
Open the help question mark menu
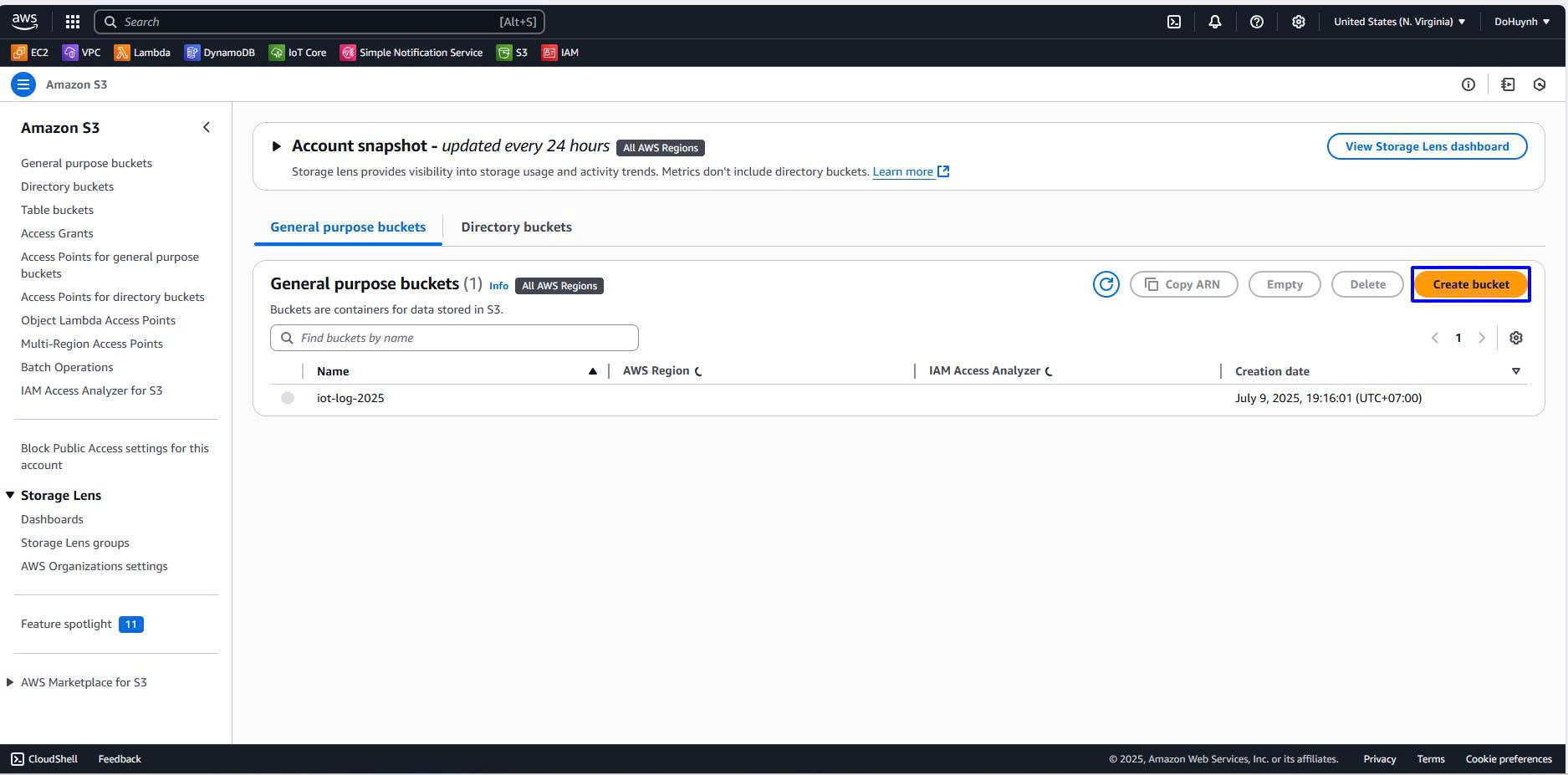[x=1256, y=22]
